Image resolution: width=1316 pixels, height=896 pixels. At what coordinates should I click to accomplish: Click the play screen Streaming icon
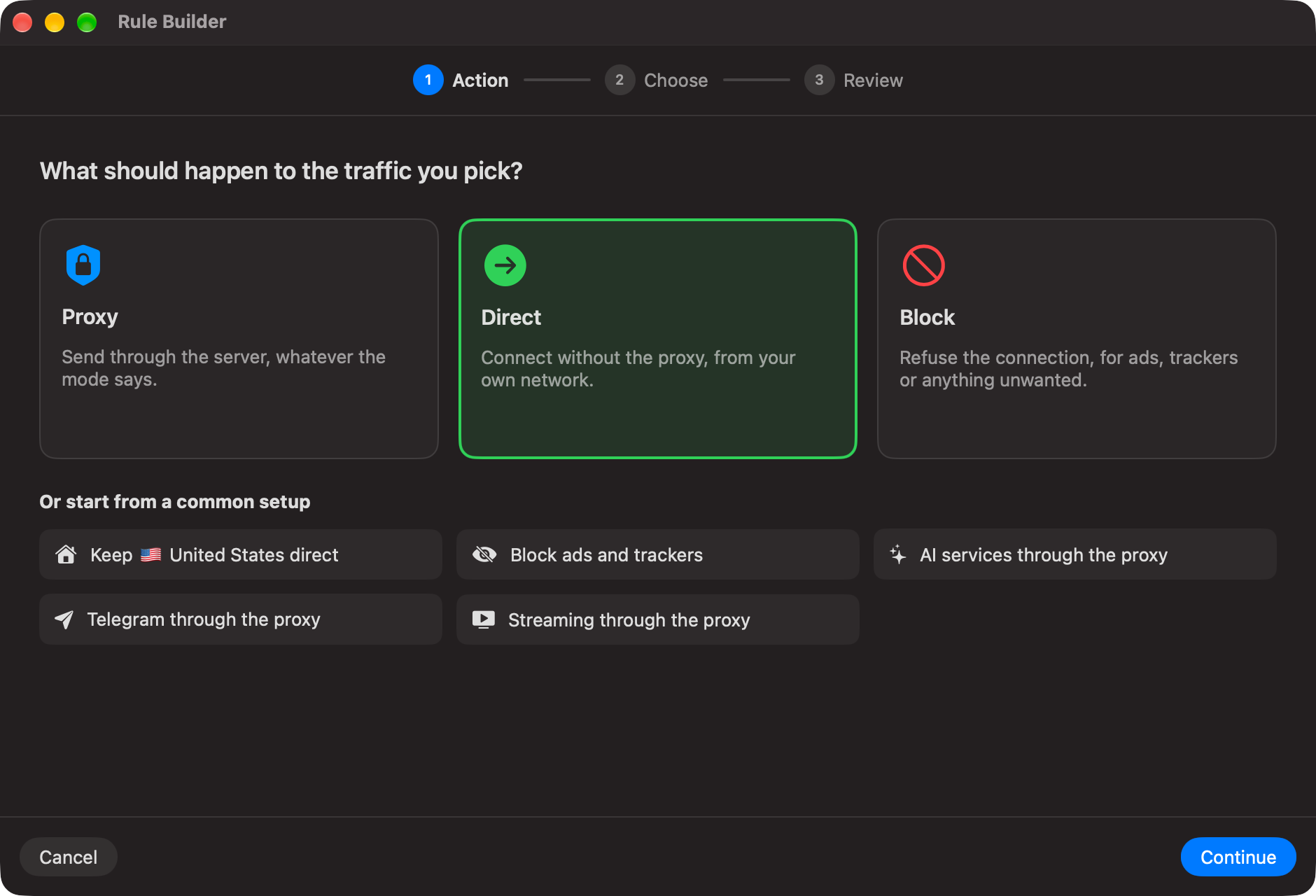pyautogui.click(x=483, y=619)
